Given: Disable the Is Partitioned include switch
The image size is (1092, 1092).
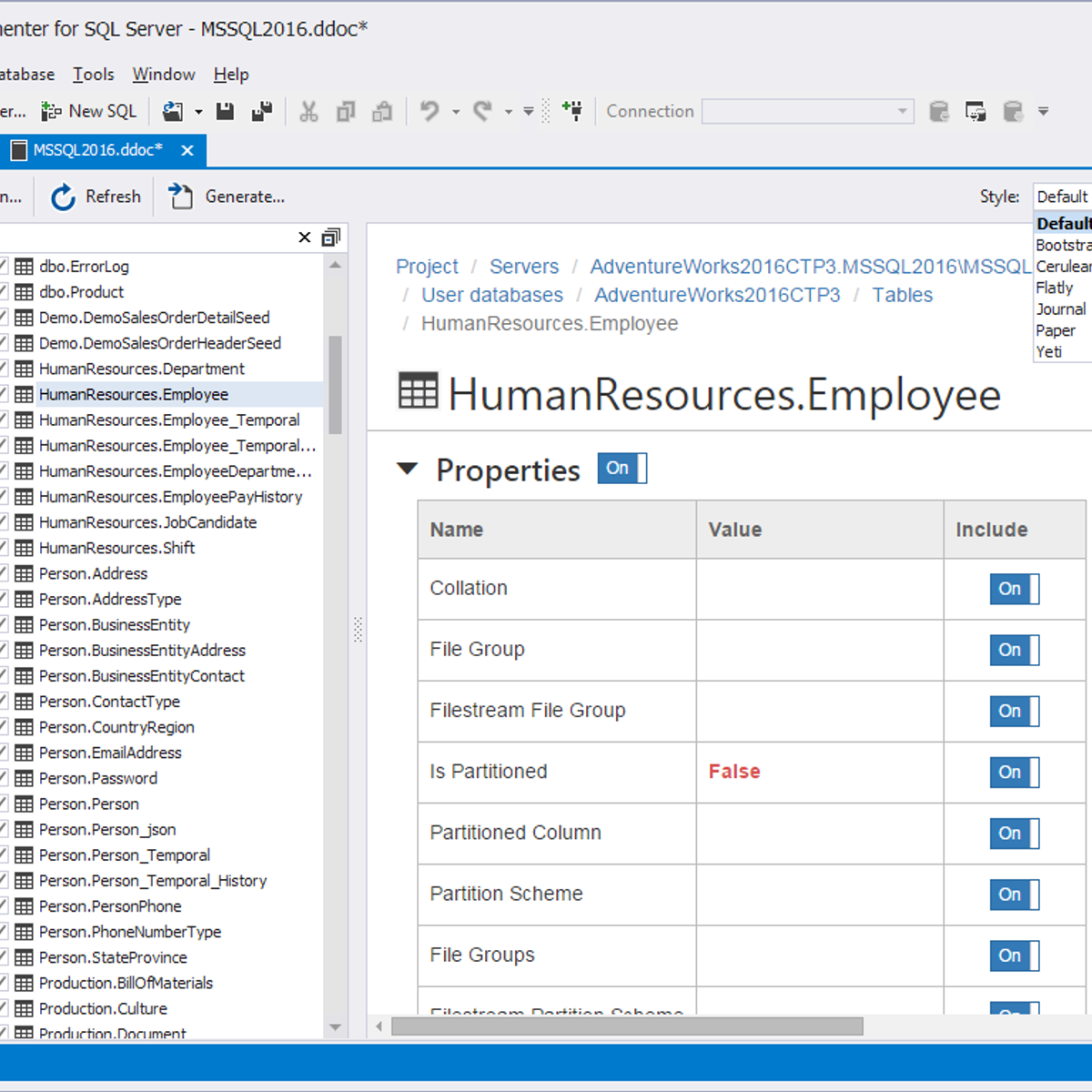Looking at the screenshot, I should point(1014,773).
